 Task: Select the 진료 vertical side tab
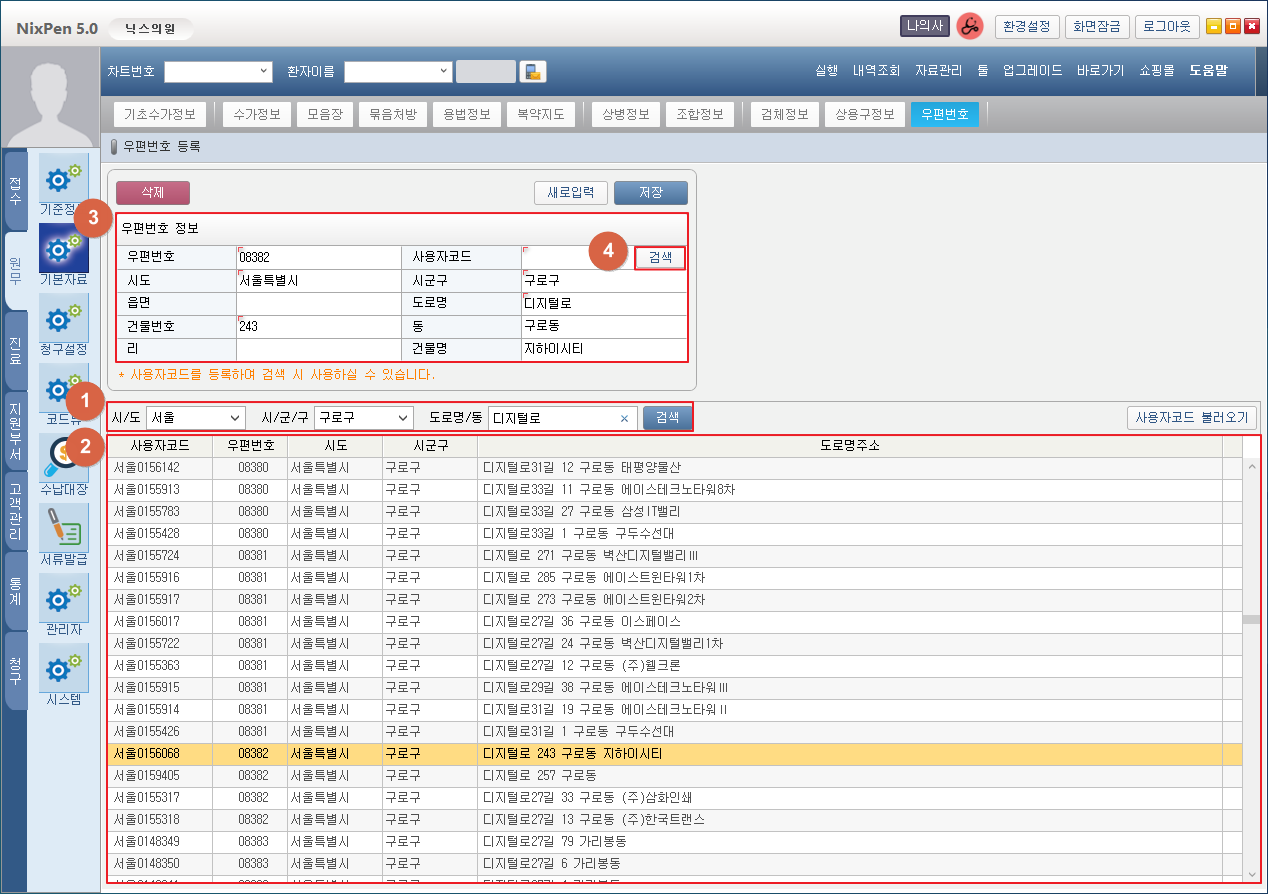(15, 350)
